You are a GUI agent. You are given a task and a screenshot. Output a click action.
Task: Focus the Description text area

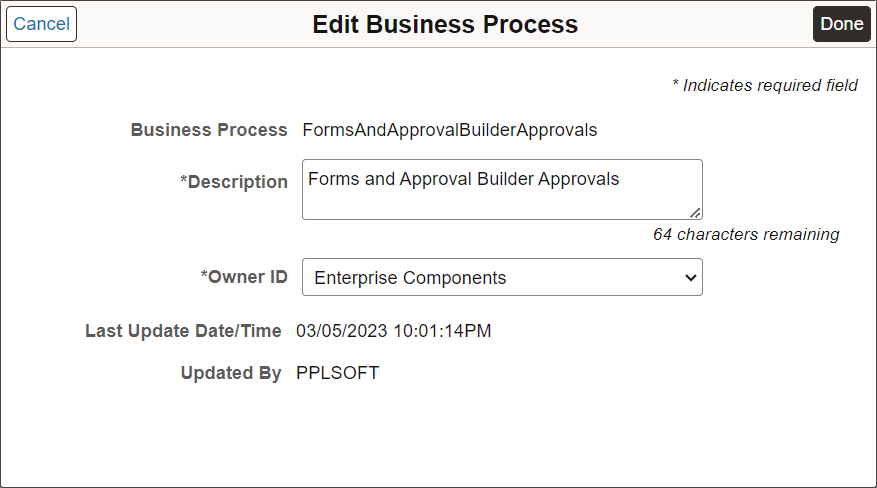click(501, 199)
